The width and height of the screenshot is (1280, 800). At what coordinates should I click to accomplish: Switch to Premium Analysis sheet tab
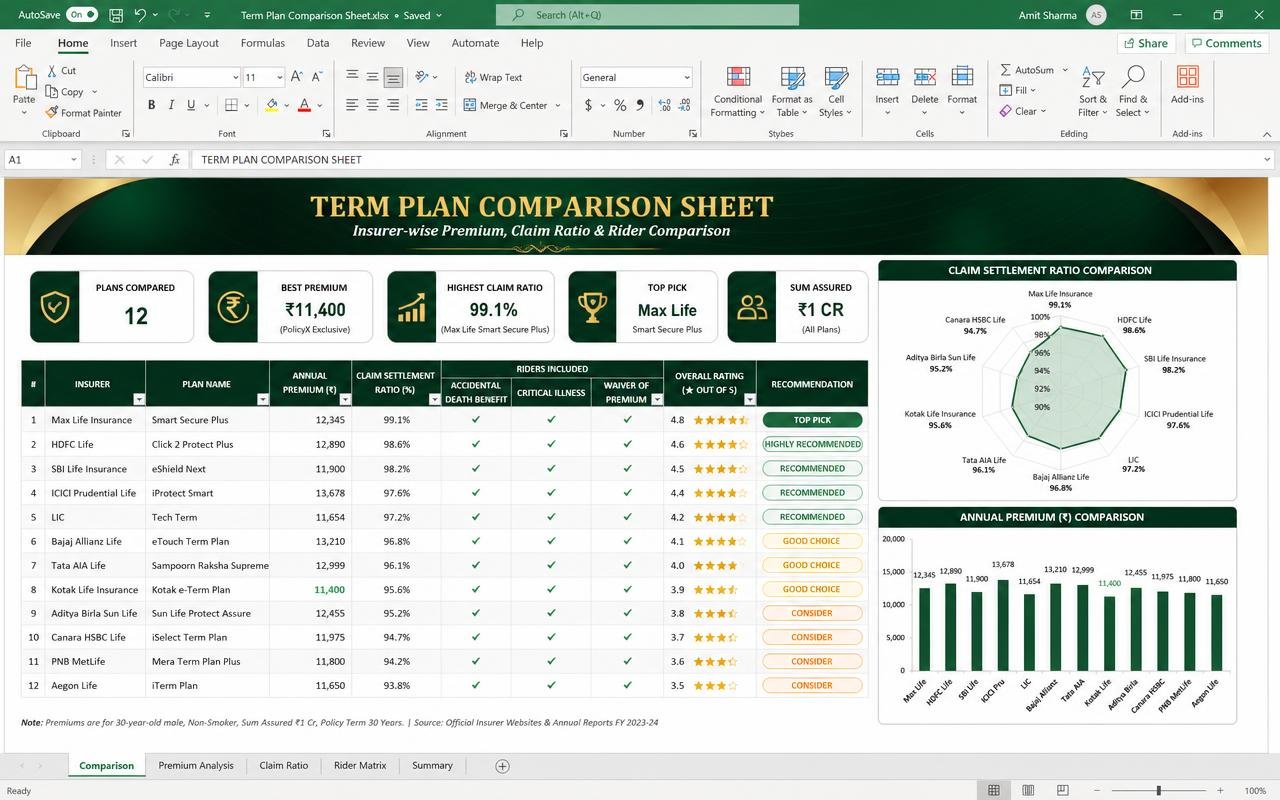coord(196,765)
